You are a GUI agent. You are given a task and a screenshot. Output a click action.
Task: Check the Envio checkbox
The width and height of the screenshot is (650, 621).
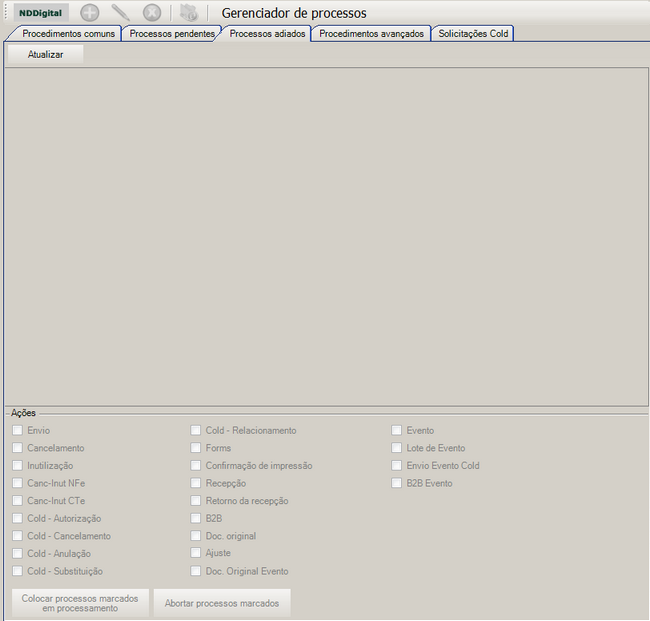(x=18, y=431)
